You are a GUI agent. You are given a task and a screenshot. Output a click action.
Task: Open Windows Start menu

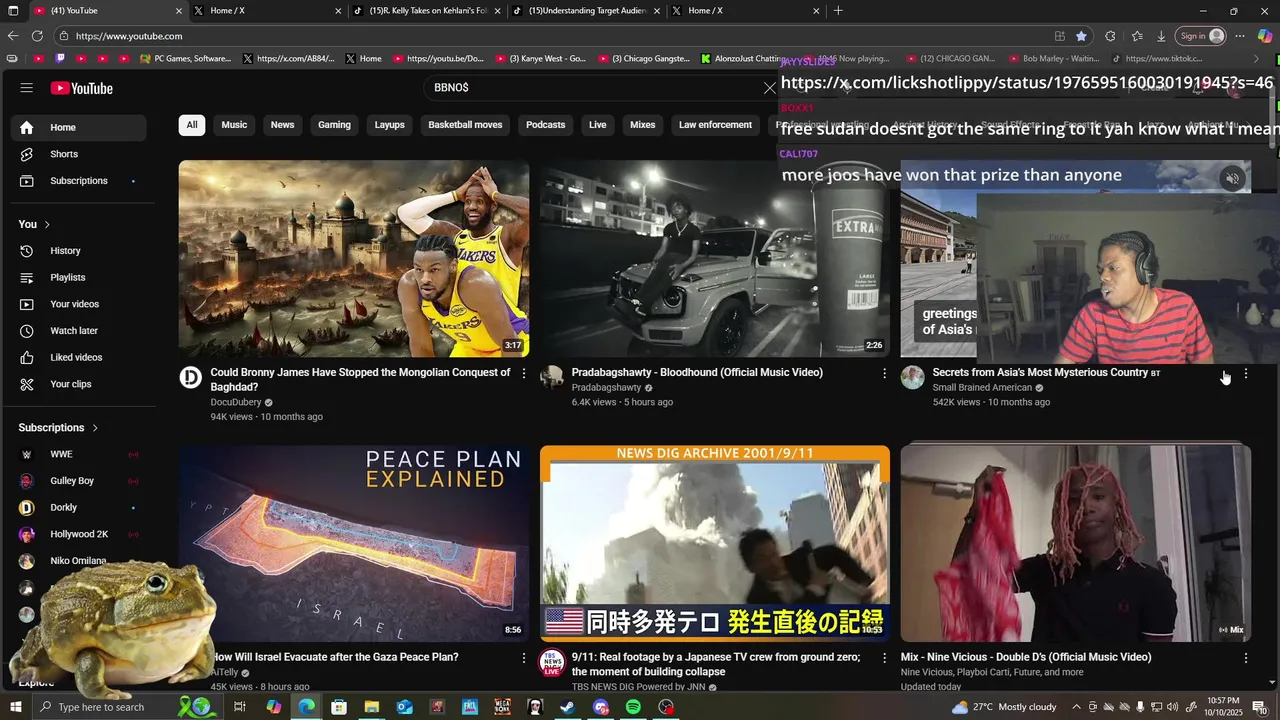click(15, 707)
